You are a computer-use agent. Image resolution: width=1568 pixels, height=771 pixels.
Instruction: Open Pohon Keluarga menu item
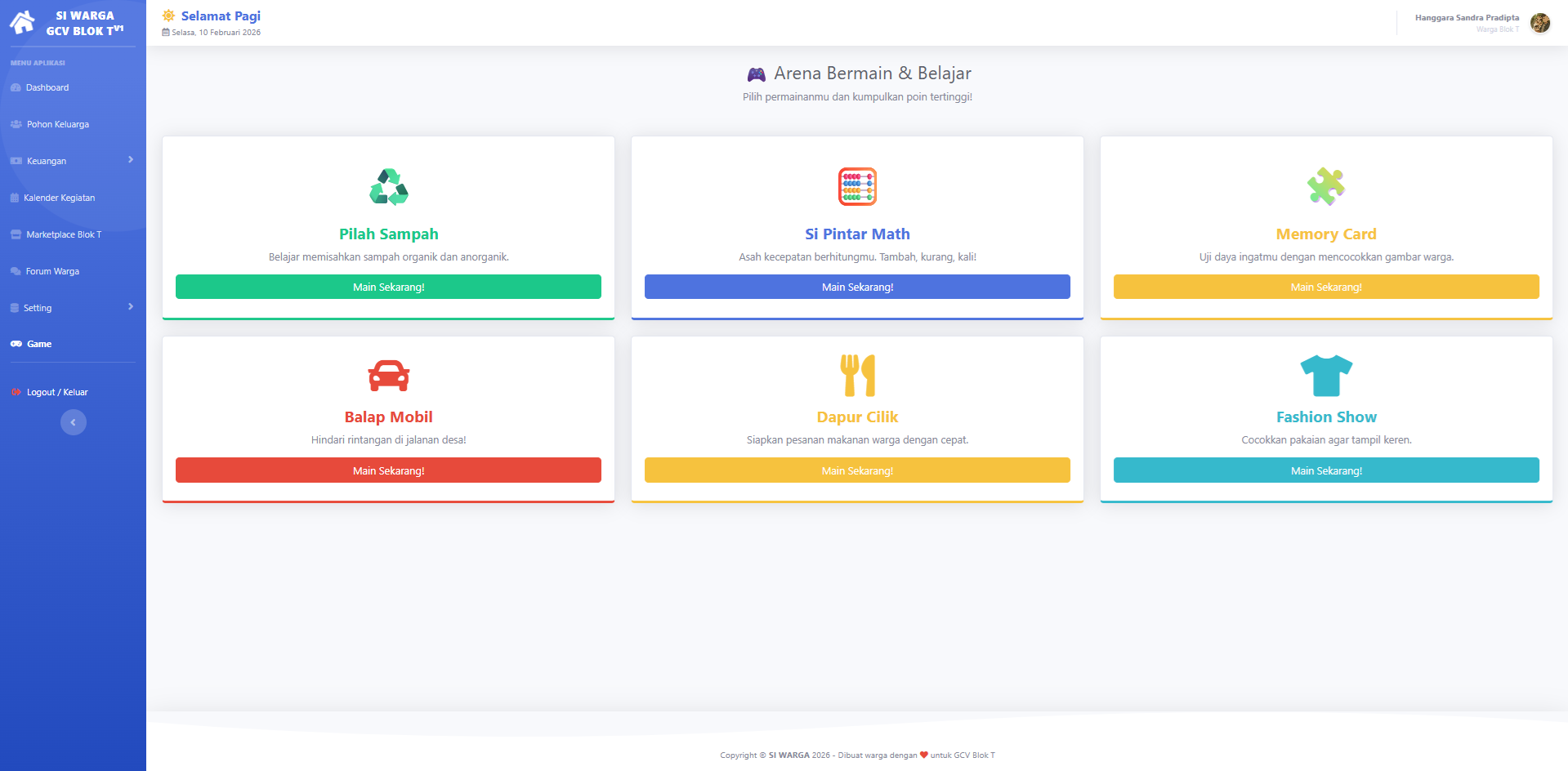point(57,124)
